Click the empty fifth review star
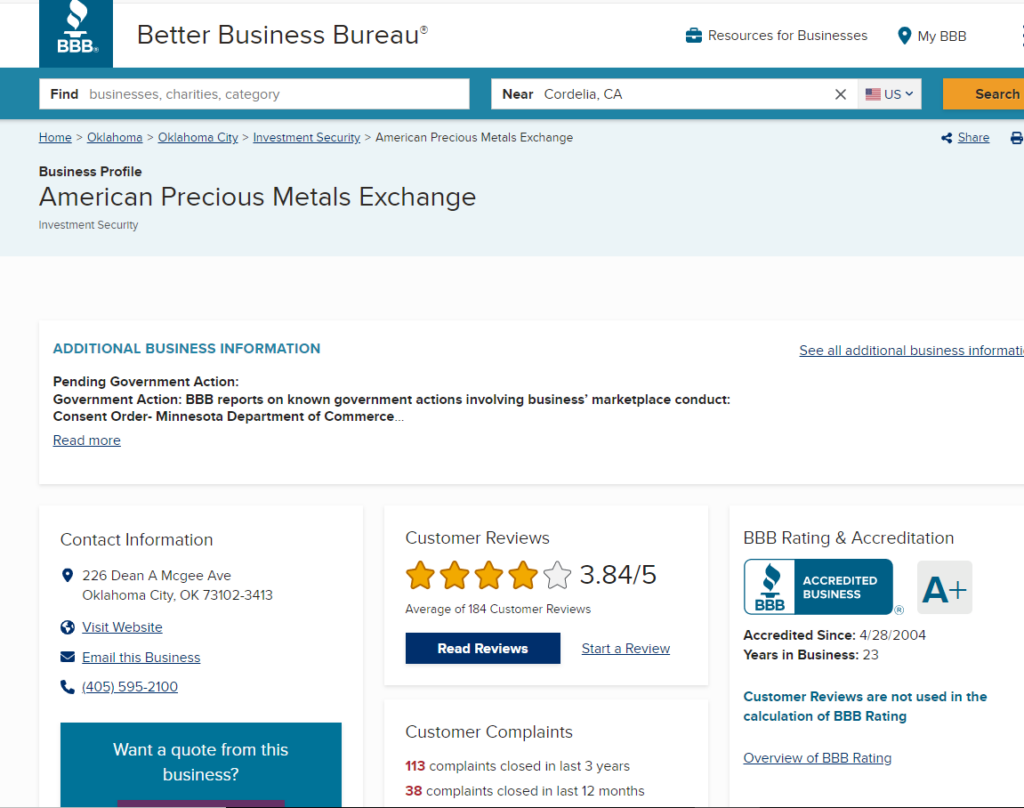This screenshot has height=808, width=1024. [557, 575]
